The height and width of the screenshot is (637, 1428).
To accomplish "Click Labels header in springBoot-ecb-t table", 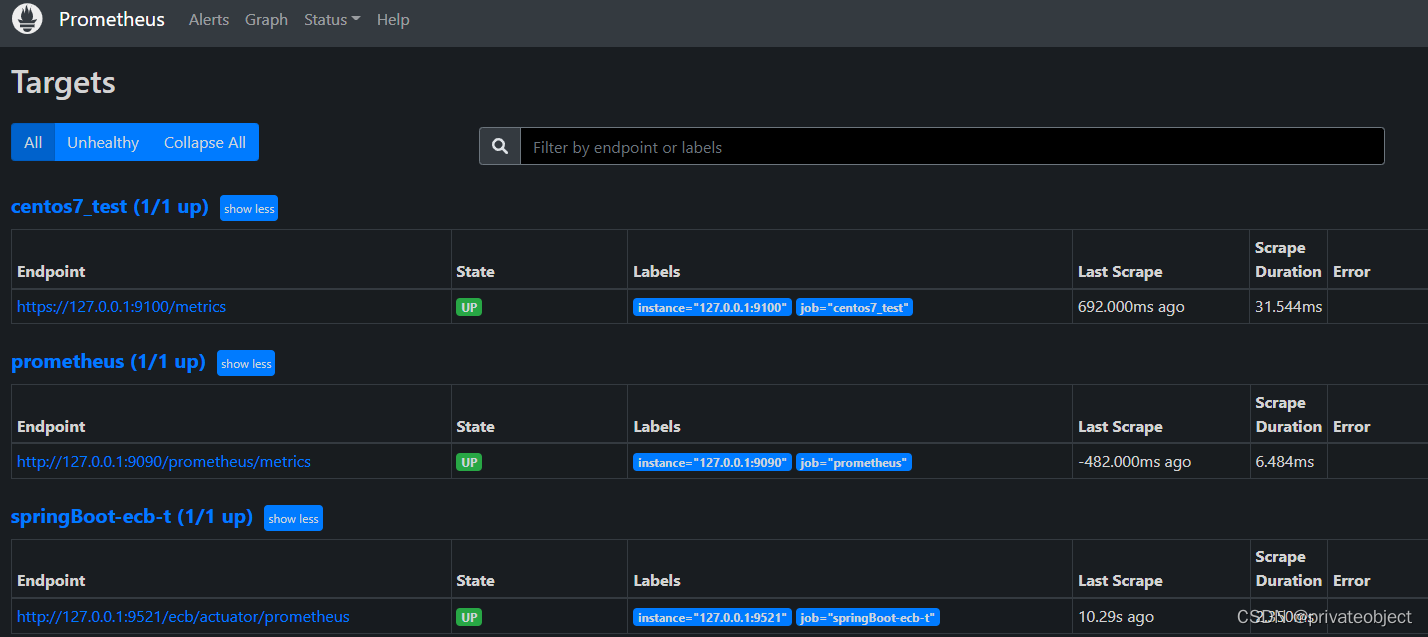I will click(657, 581).
